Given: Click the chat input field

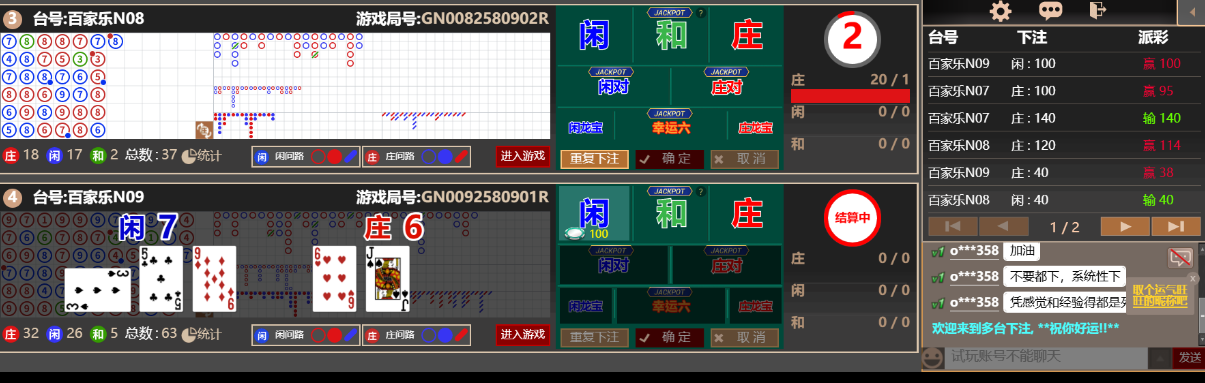Looking at the screenshot, I should 1045,357.
